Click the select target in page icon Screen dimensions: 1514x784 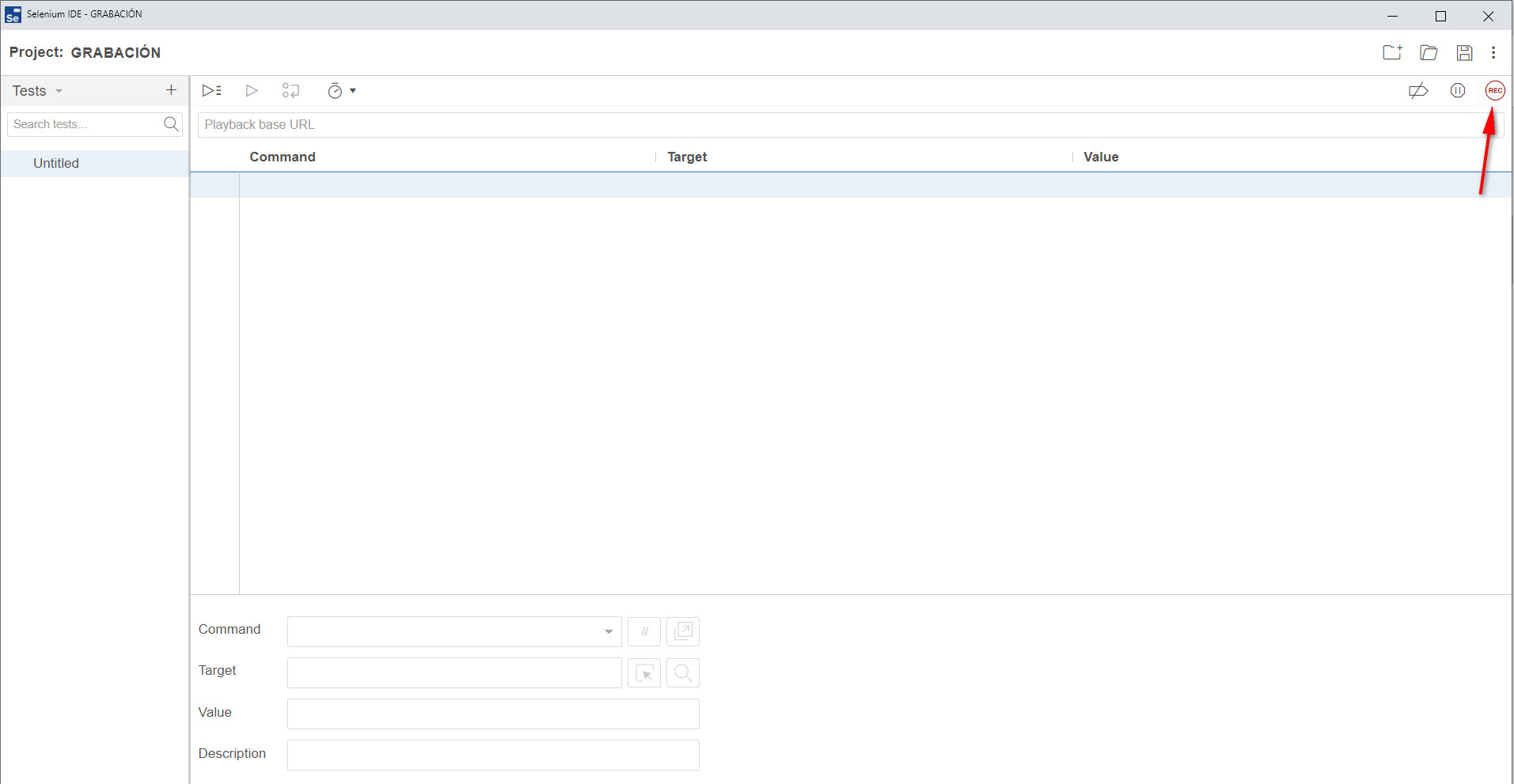pyautogui.click(x=644, y=673)
